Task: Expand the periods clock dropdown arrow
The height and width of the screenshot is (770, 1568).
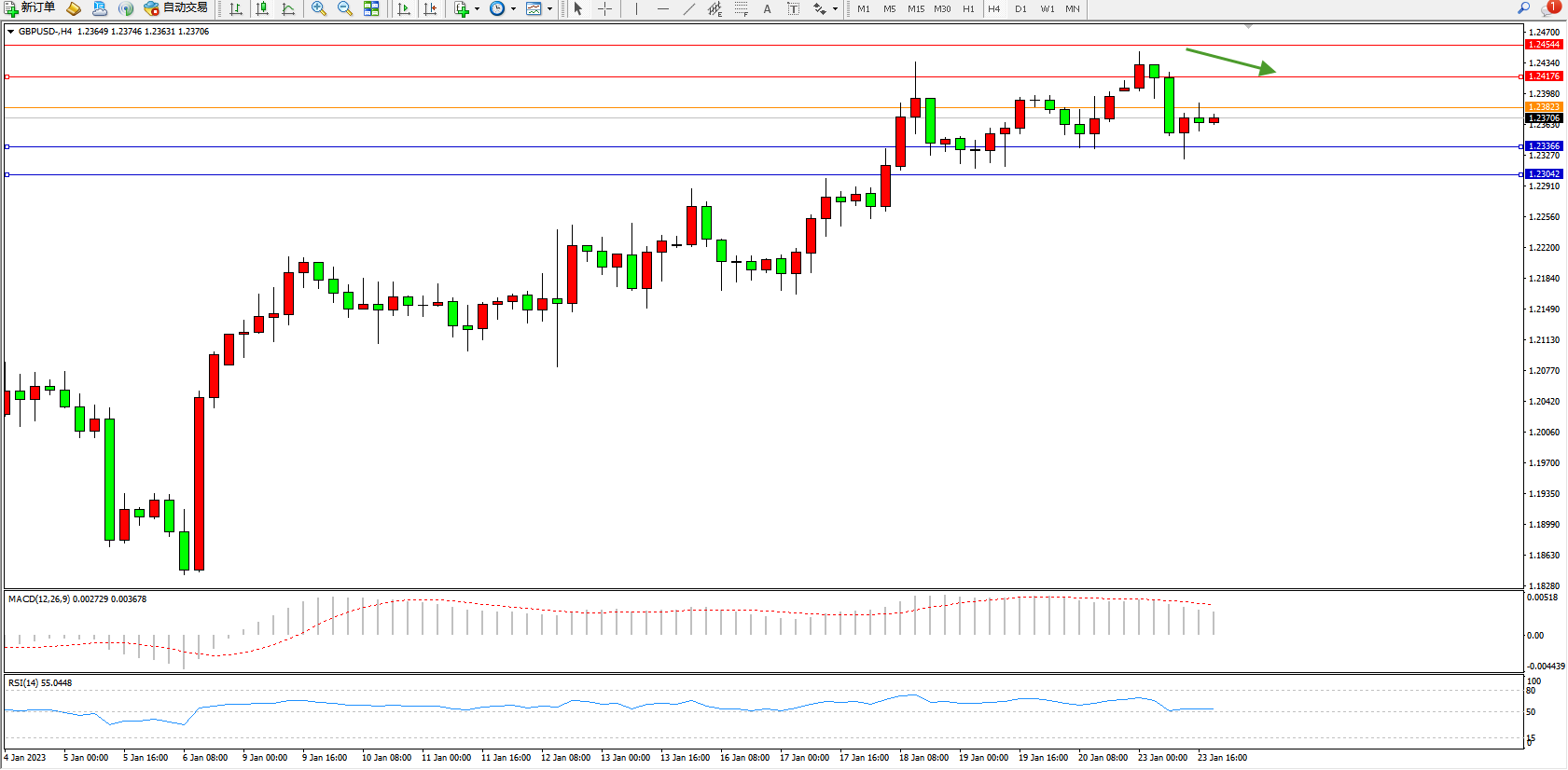Action: point(513,8)
